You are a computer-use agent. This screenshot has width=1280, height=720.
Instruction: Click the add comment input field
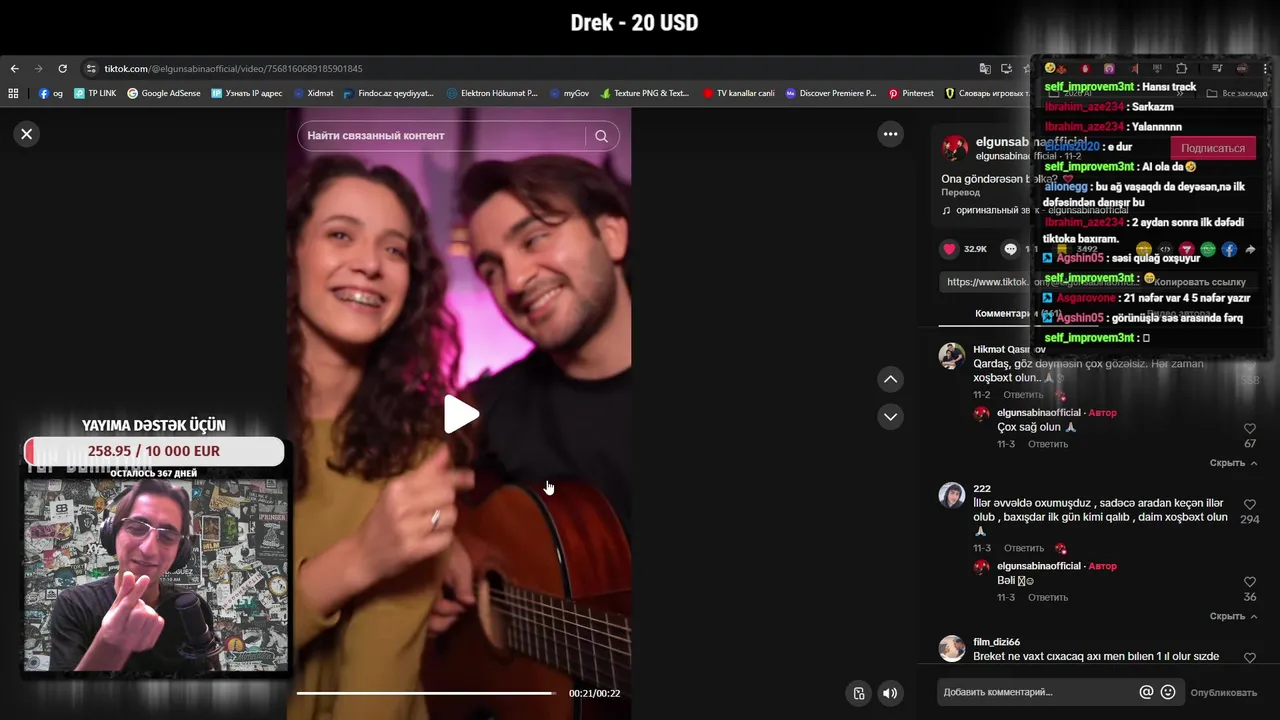(1036, 692)
